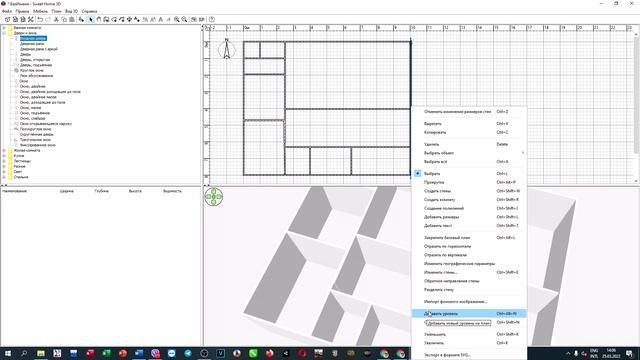Screen dimensions: 640x360
Task: Choose Разделить стену in context menu
Action: (x=469, y=290)
